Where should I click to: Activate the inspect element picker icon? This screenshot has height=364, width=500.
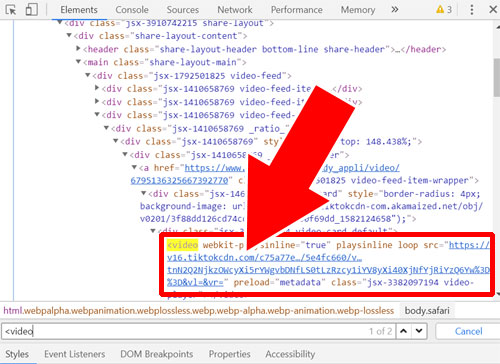[11, 10]
